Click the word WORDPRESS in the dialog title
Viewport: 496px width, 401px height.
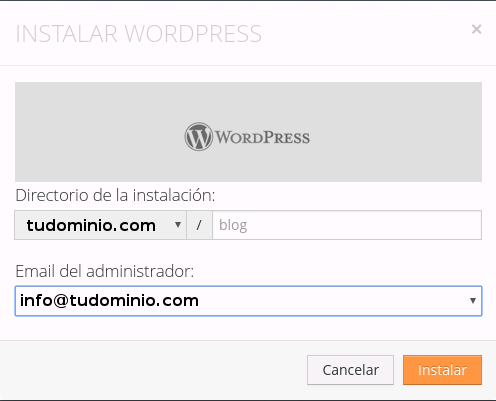coord(193,34)
